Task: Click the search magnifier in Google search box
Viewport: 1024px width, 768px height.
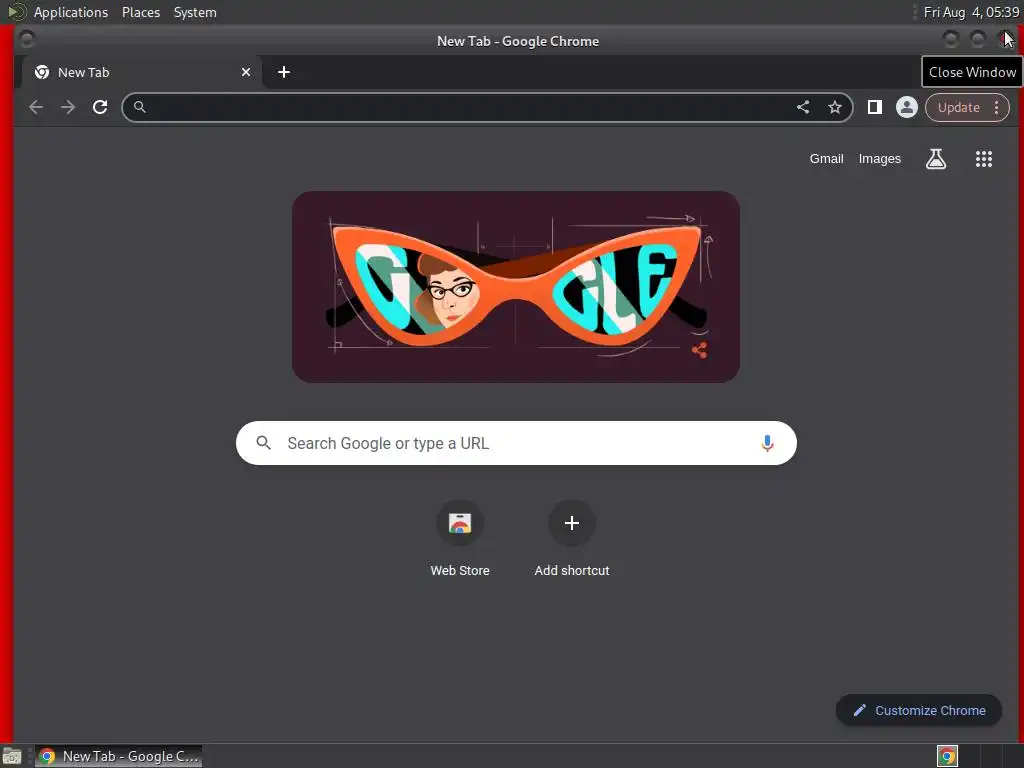Action: [x=263, y=443]
